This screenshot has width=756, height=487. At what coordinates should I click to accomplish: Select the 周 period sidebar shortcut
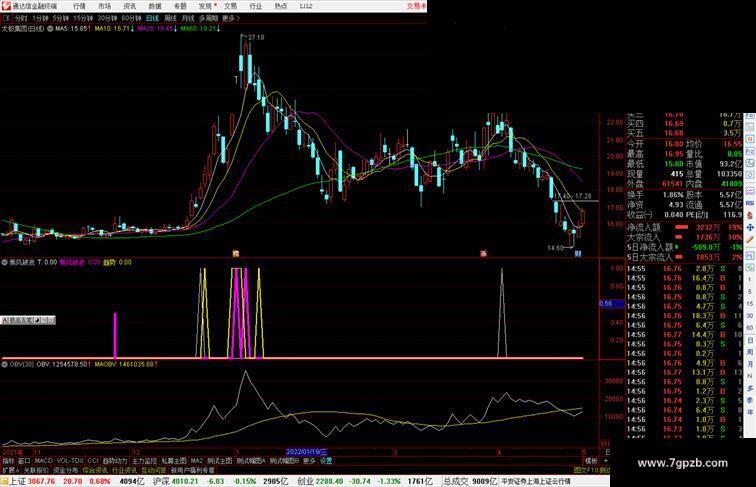tap(750, 352)
